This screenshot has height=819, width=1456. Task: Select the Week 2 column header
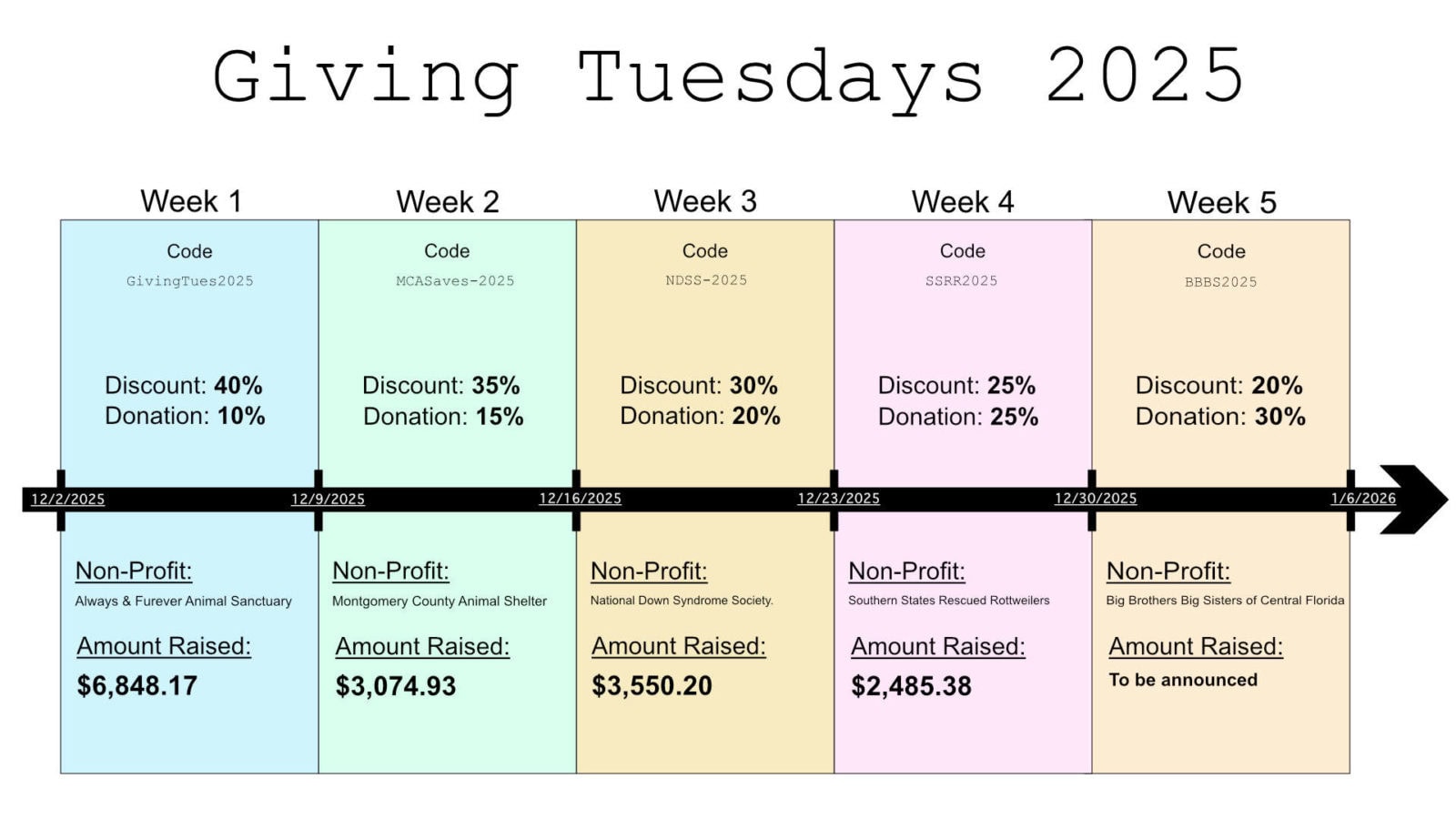pos(448,201)
